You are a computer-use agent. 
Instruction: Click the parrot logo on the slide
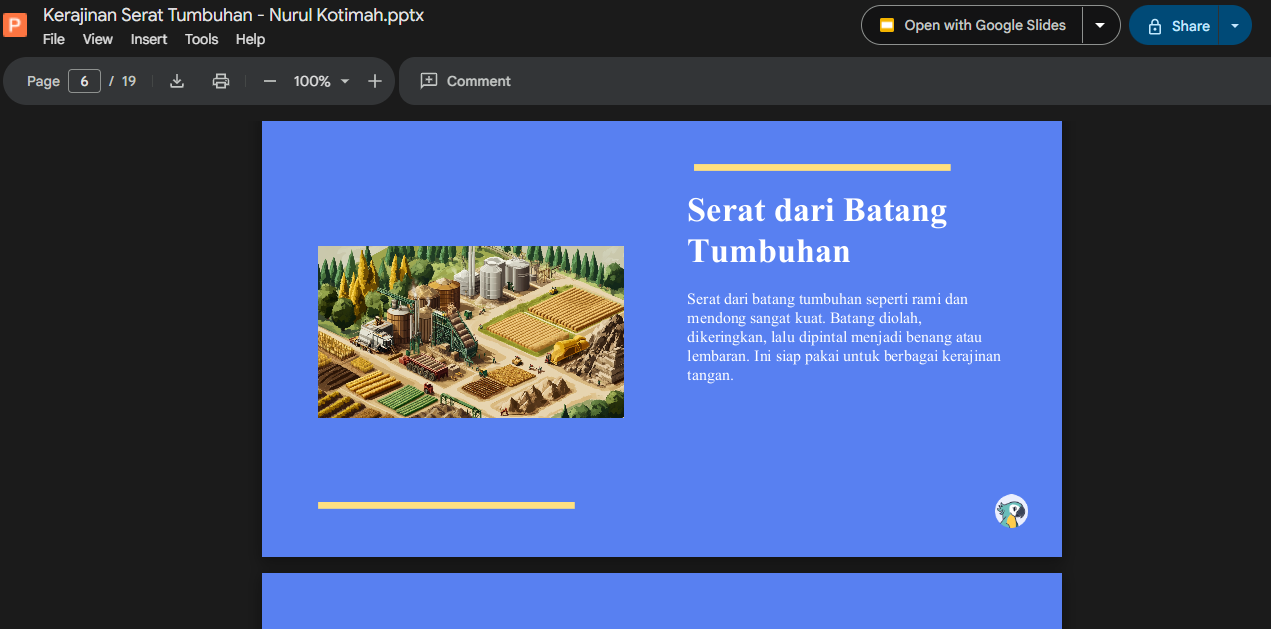pos(1011,511)
